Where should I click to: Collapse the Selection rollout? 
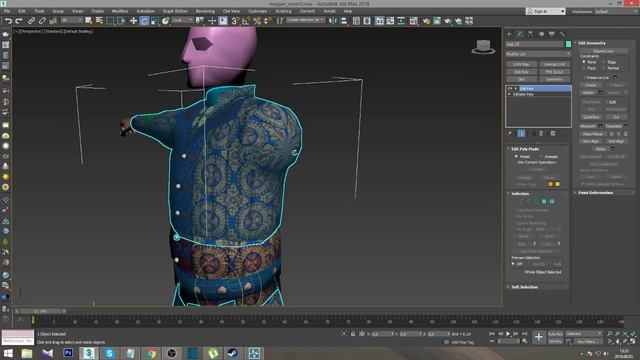pyautogui.click(x=520, y=193)
